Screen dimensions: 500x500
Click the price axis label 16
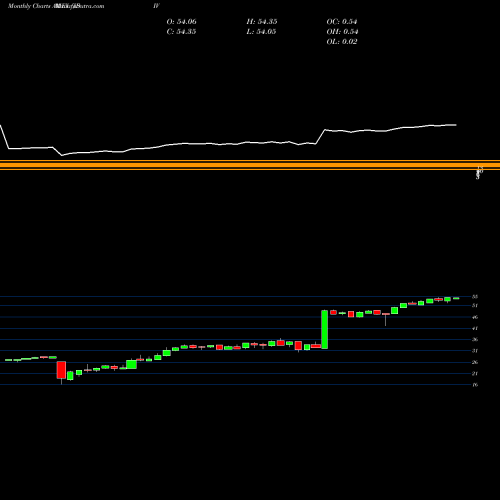pos(475,385)
